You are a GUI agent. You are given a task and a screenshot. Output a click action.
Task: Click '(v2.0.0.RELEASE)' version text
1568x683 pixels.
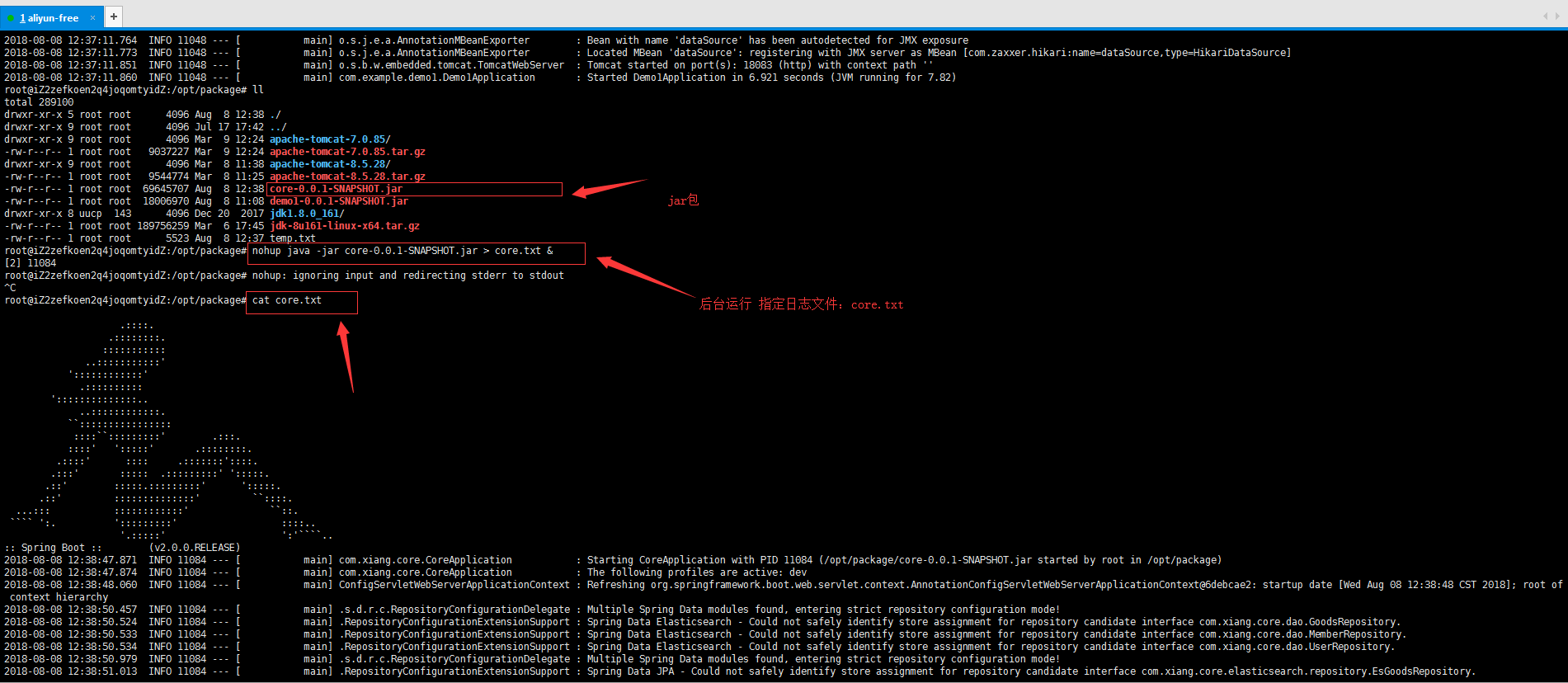[195, 548]
